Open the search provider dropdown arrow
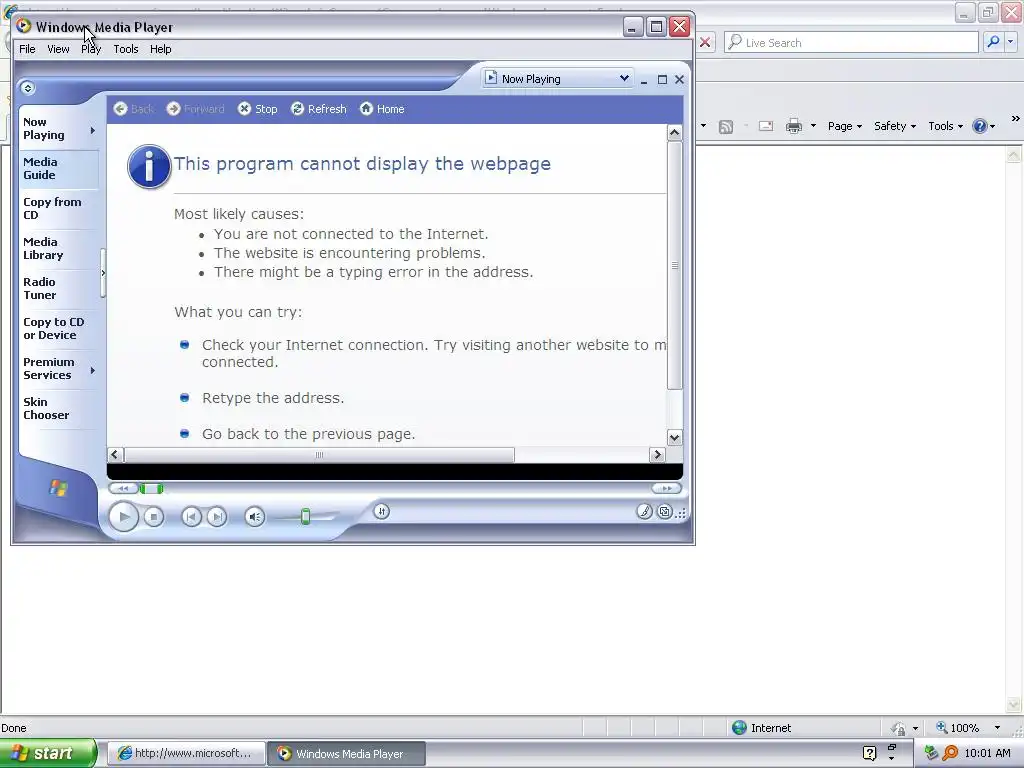This screenshot has height=768, width=1024. (x=1011, y=42)
